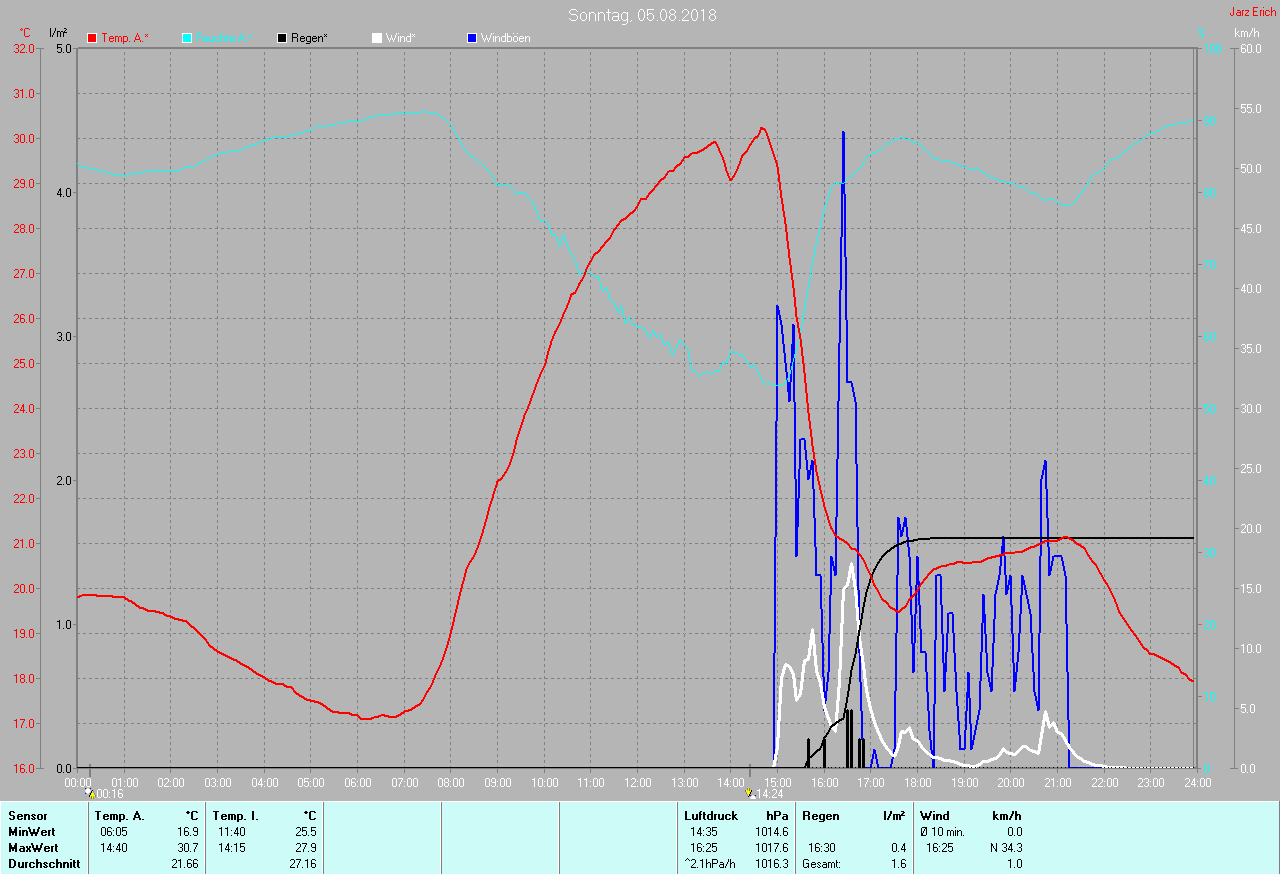Viewport: 1280px width, 874px height.
Task: Click the red Temp. A. legend swatch
Action: click(92, 38)
